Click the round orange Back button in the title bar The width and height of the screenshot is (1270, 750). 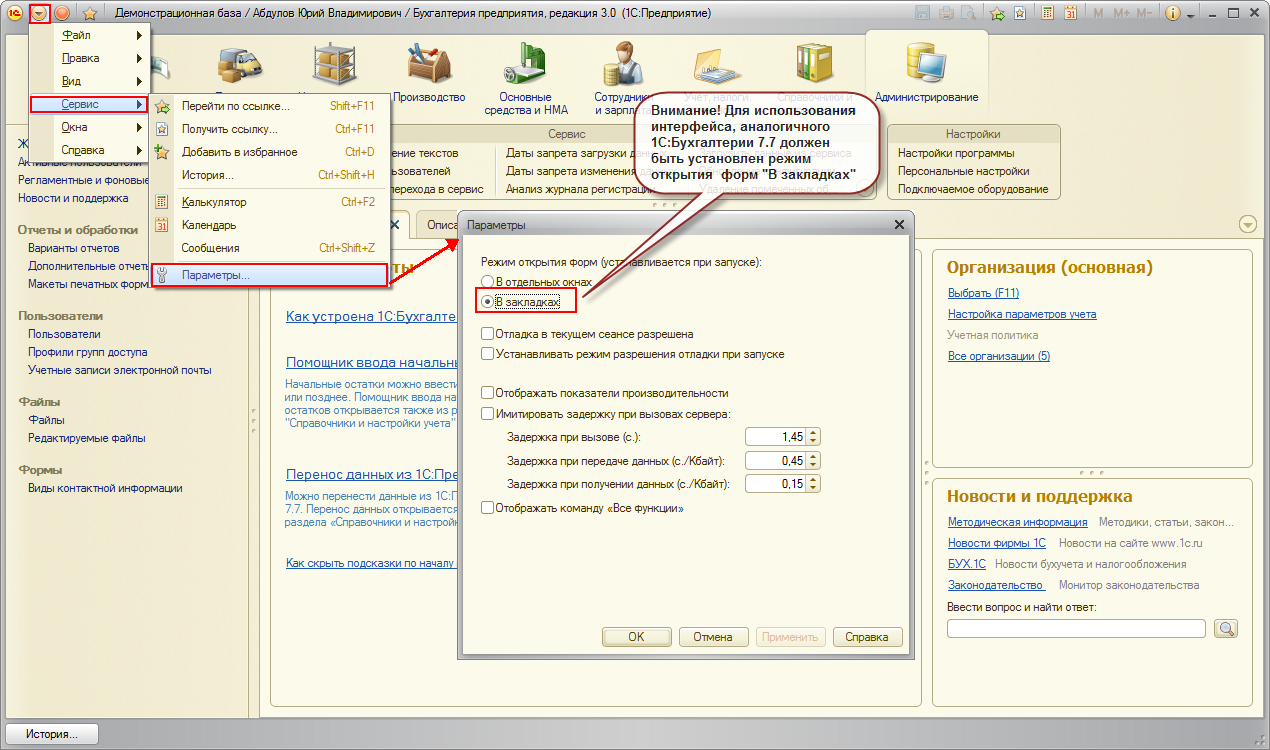[x=62, y=13]
